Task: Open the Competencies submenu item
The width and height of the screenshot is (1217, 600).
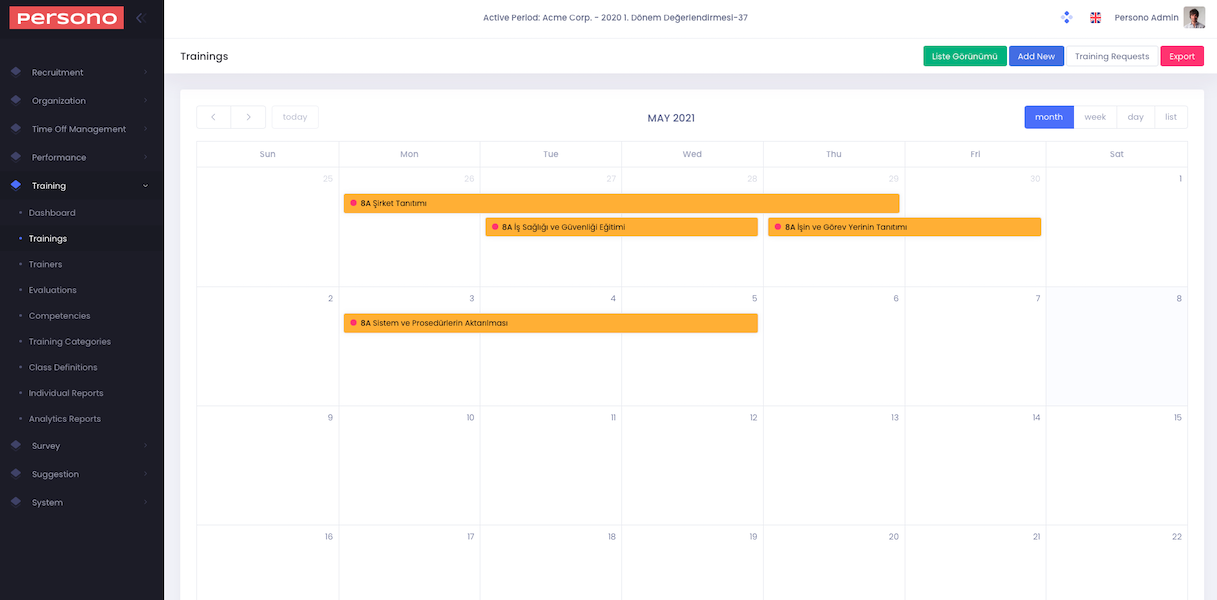Action: point(60,316)
